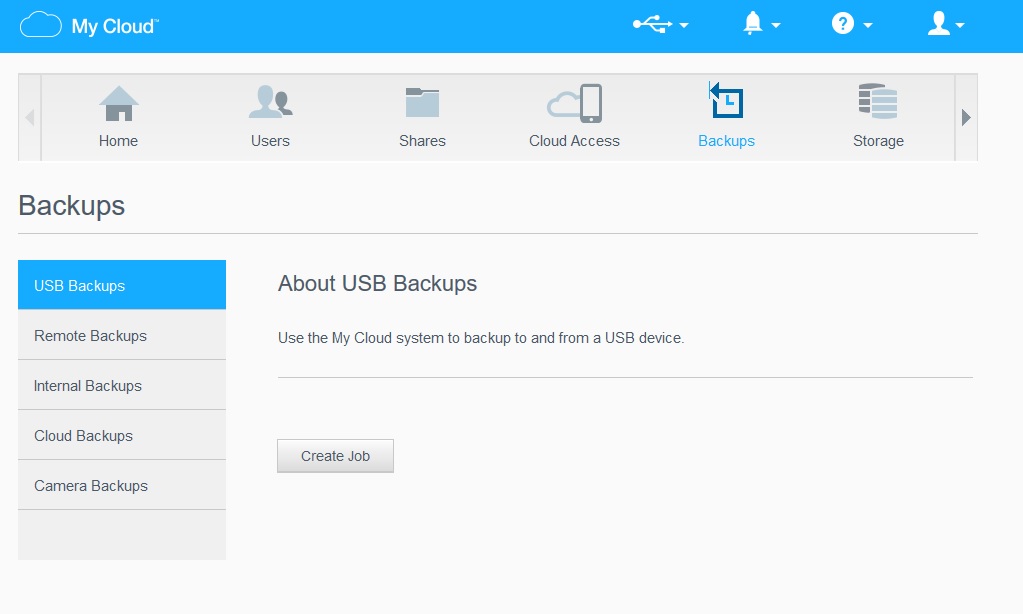Image resolution: width=1023 pixels, height=614 pixels.
Task: Click the Users label in navigation
Action: pyautogui.click(x=270, y=141)
